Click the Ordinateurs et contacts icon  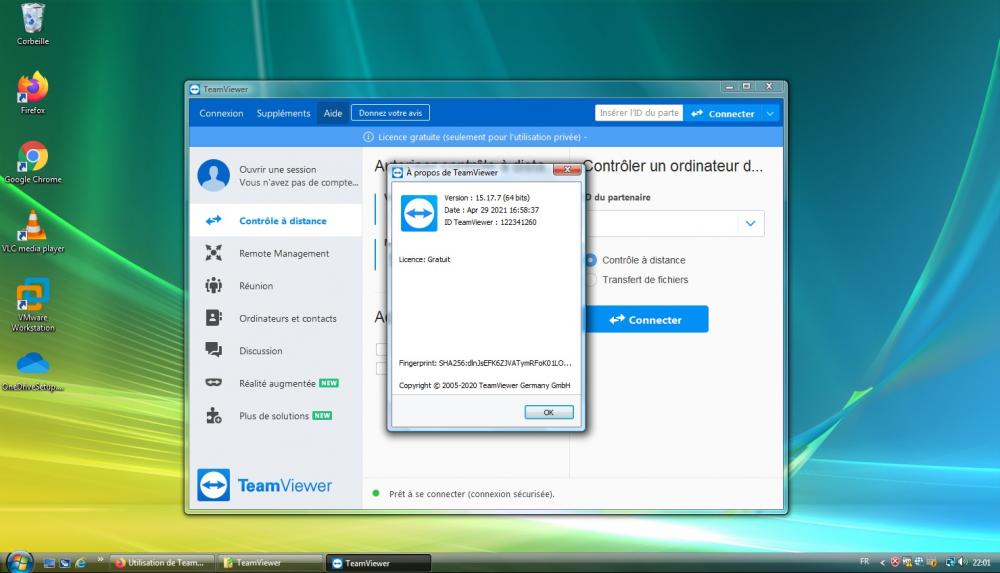tap(214, 318)
